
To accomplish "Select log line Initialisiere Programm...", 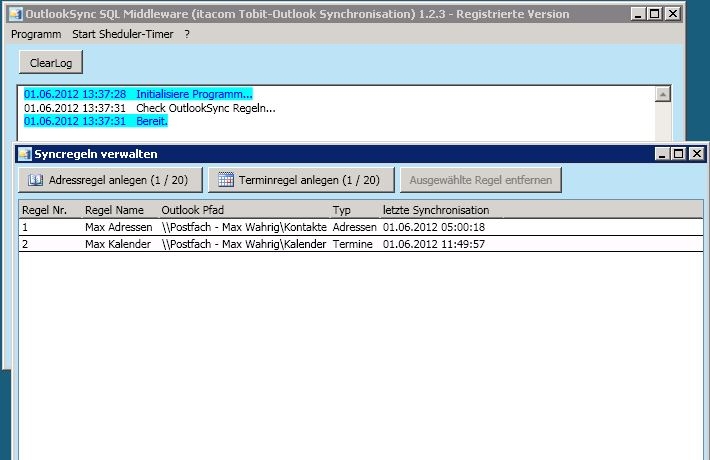I will click(x=138, y=94).
